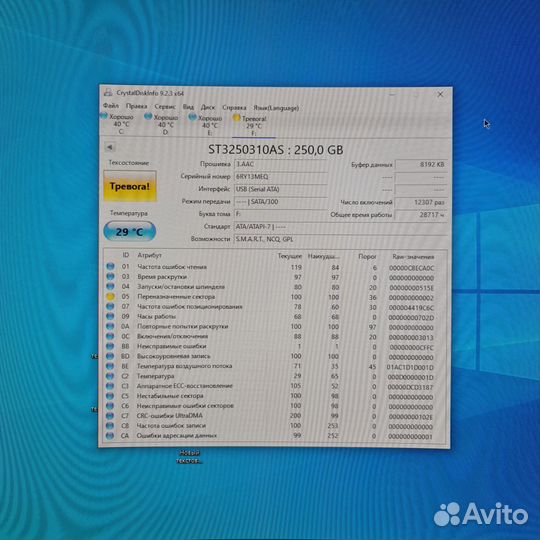Click the previous disk arrow button
This screenshot has height=540, width=540.
pyautogui.click(x=110, y=147)
